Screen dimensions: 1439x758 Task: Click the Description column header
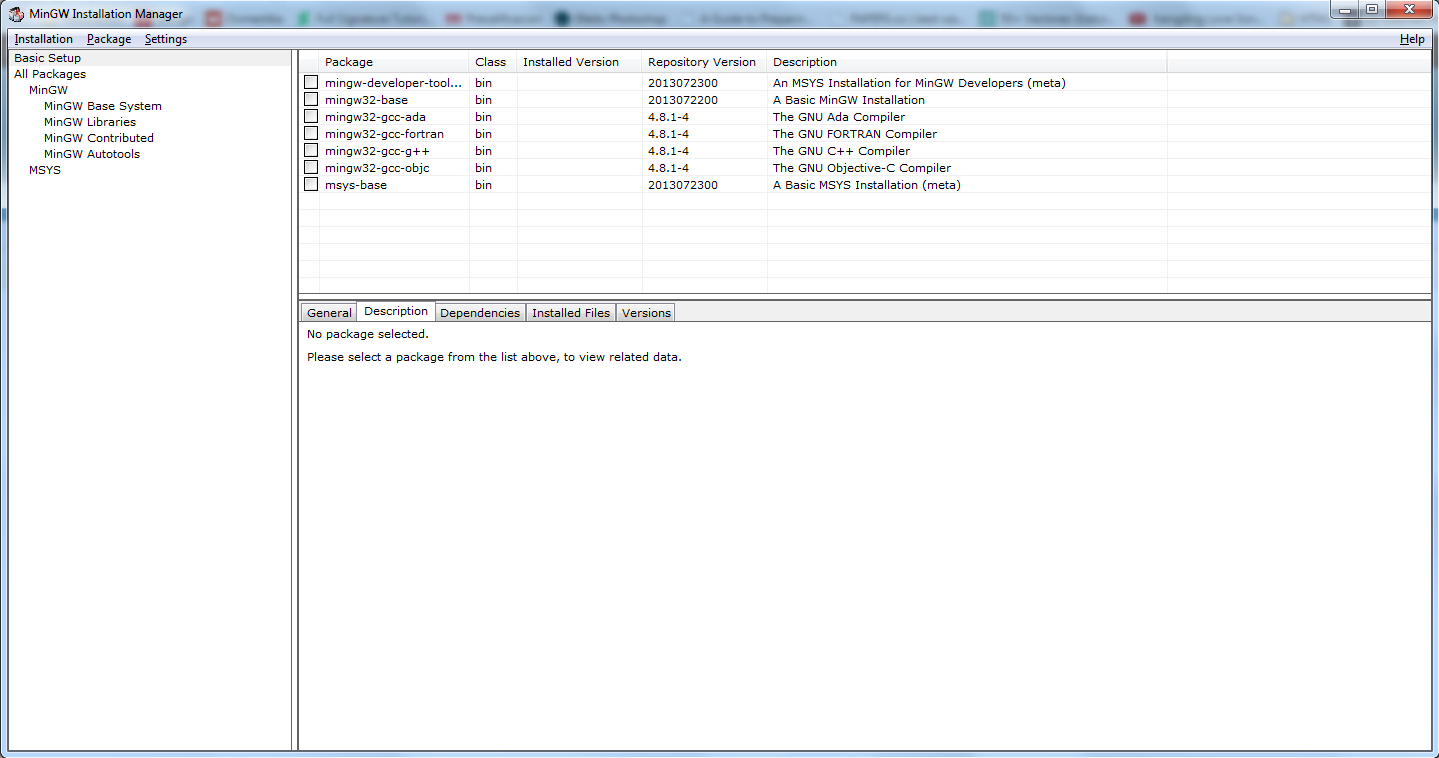[x=967, y=62]
